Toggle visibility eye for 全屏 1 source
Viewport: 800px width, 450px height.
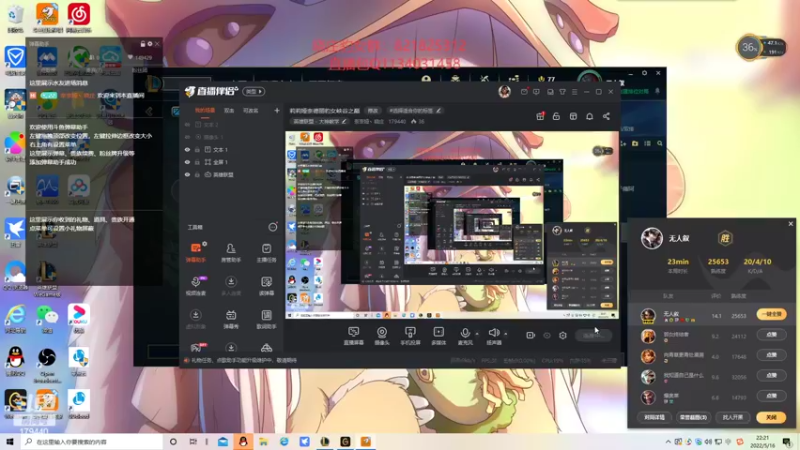[187, 162]
